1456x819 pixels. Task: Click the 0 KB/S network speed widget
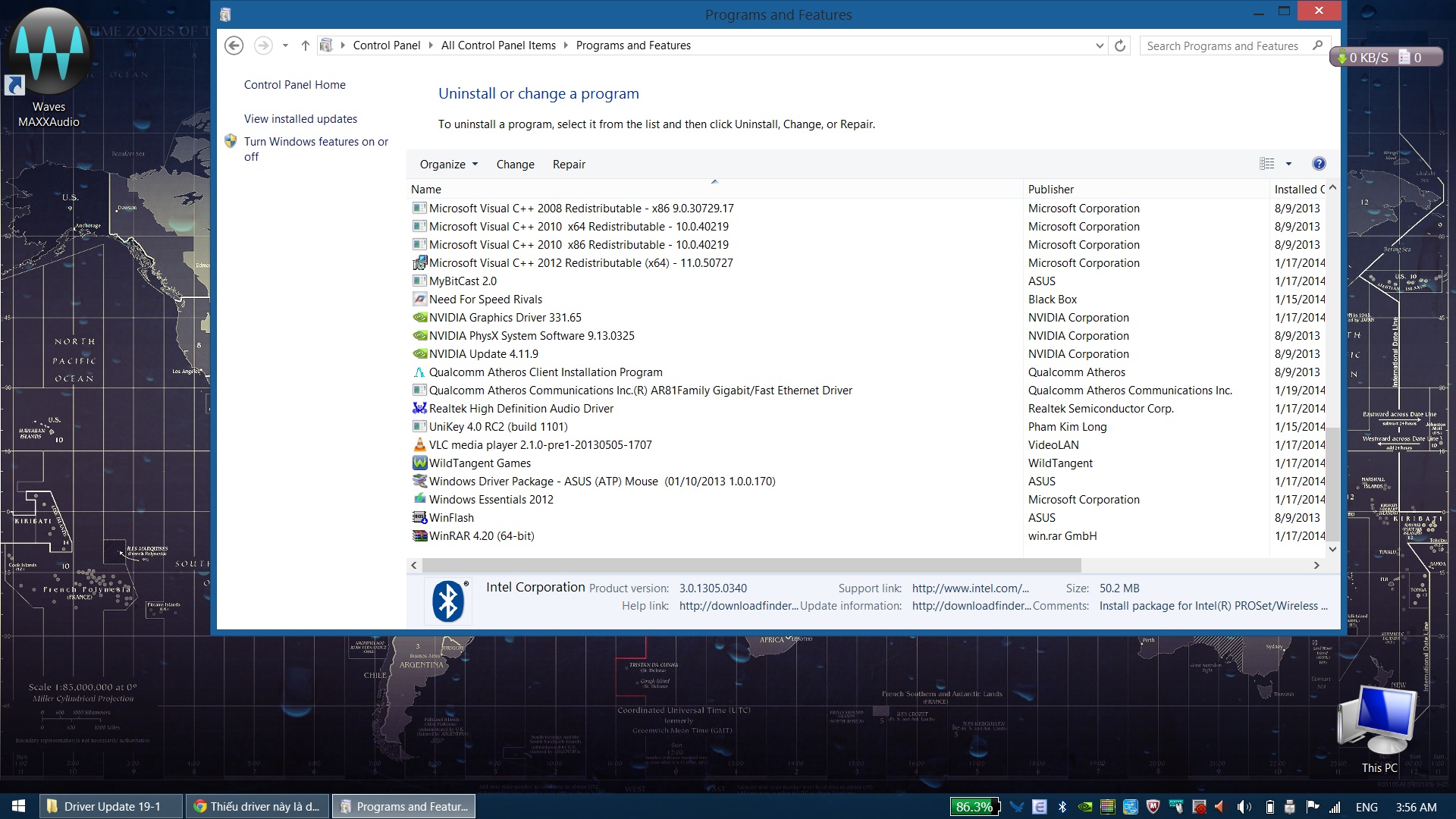1387,57
